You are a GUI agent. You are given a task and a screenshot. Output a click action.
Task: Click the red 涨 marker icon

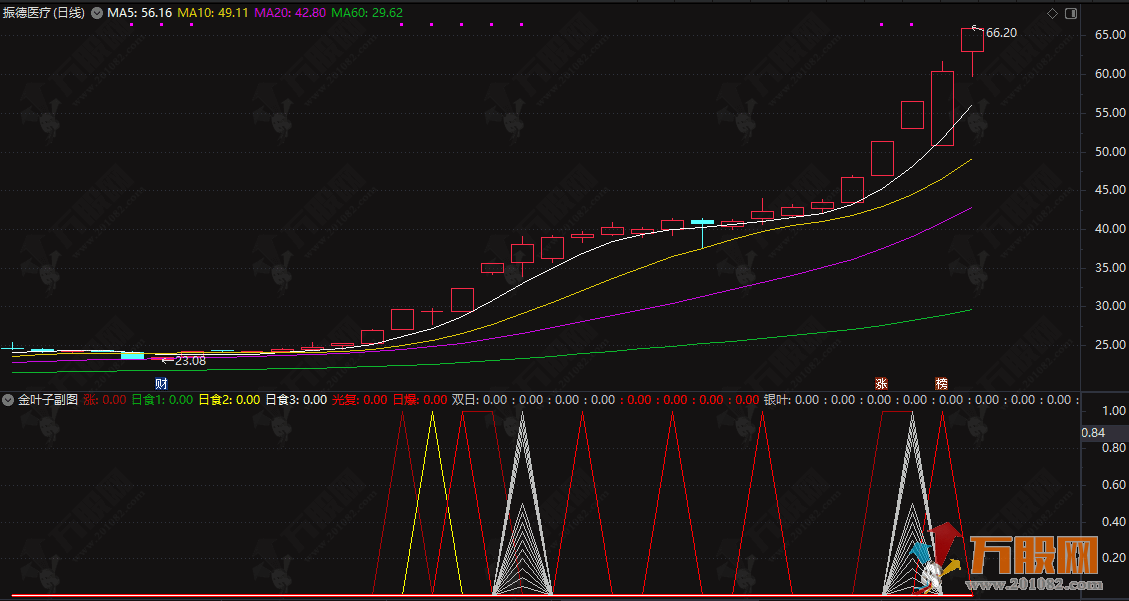(x=881, y=384)
